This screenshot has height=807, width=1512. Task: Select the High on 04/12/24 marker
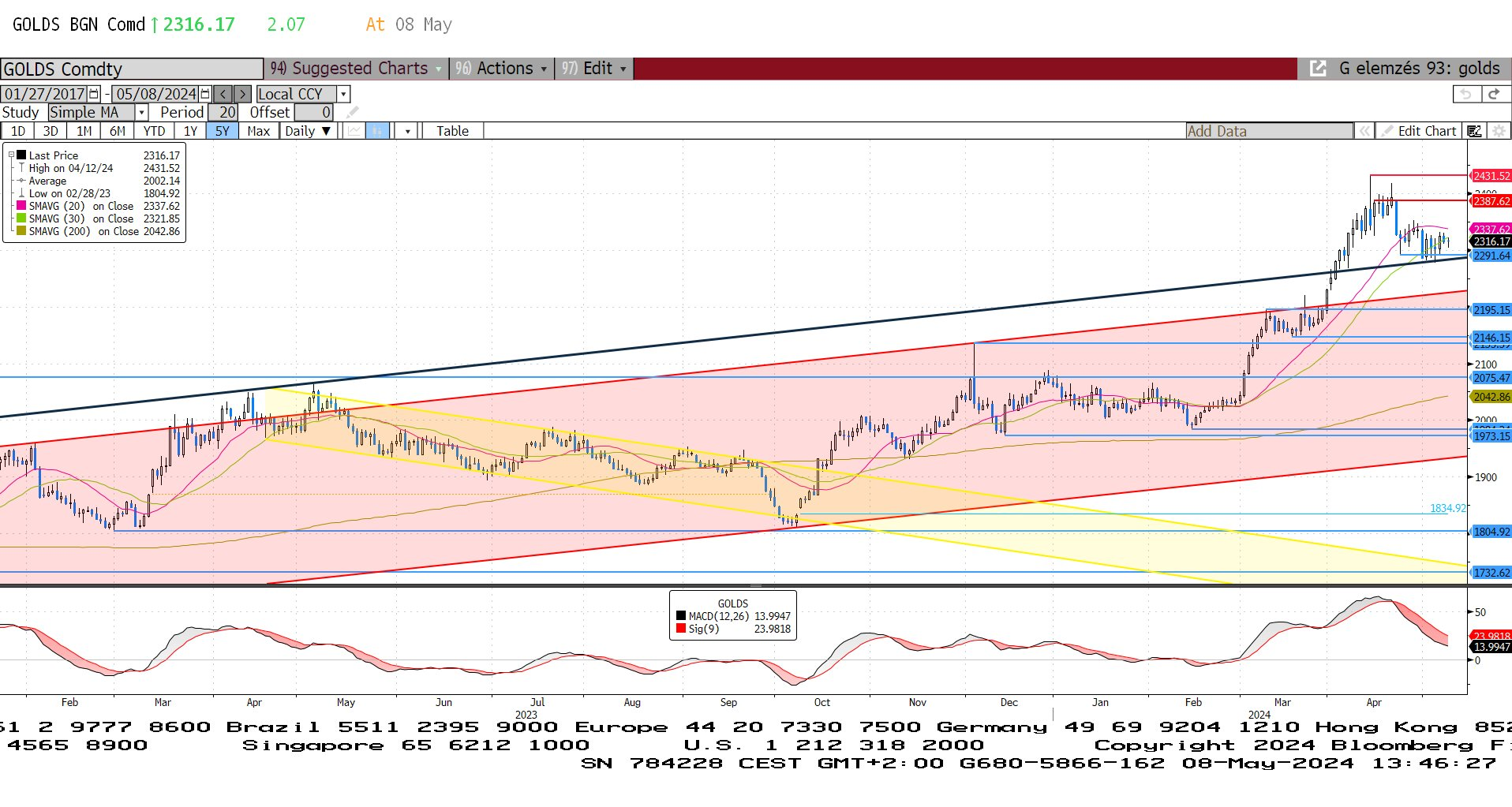click(21, 168)
